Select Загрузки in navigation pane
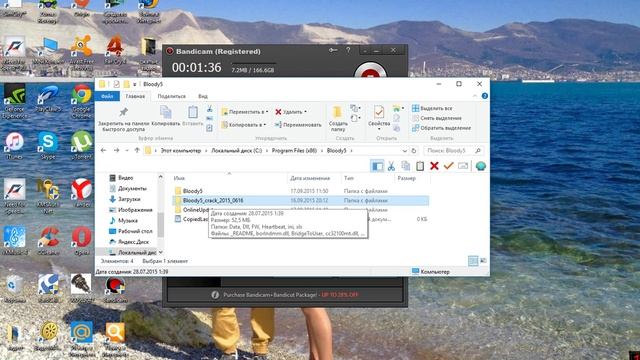Image resolution: width=640 pixels, height=360 pixels. tap(125, 199)
